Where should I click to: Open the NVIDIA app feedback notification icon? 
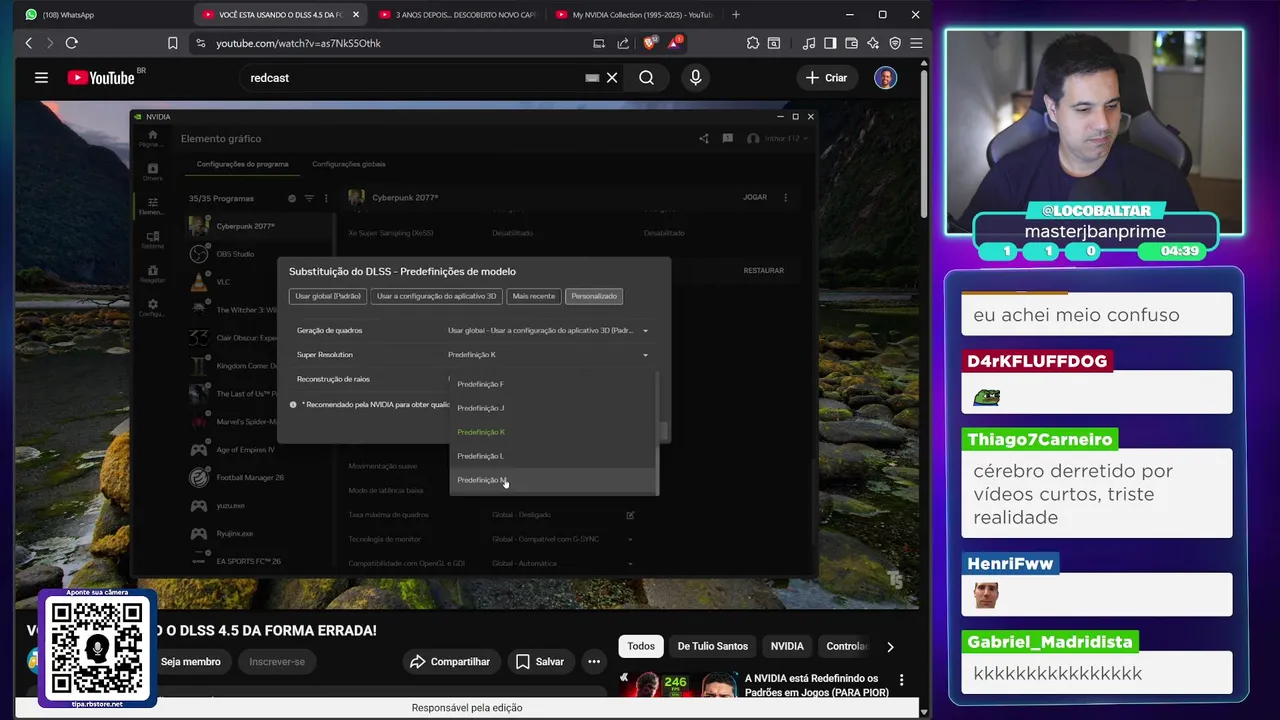728,138
